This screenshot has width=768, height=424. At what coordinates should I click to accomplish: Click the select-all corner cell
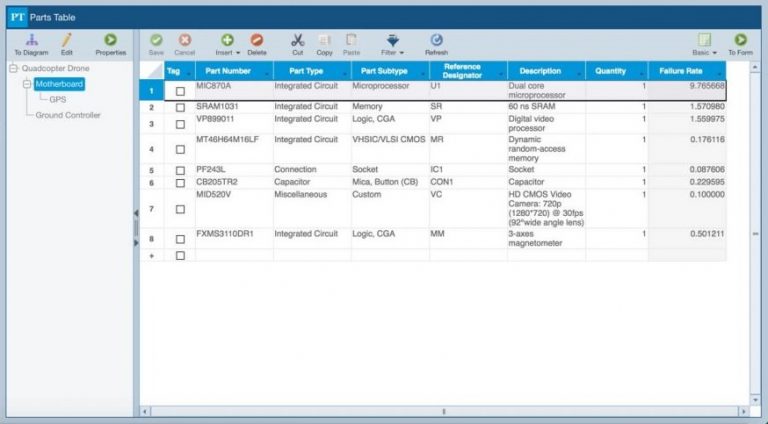(x=152, y=71)
